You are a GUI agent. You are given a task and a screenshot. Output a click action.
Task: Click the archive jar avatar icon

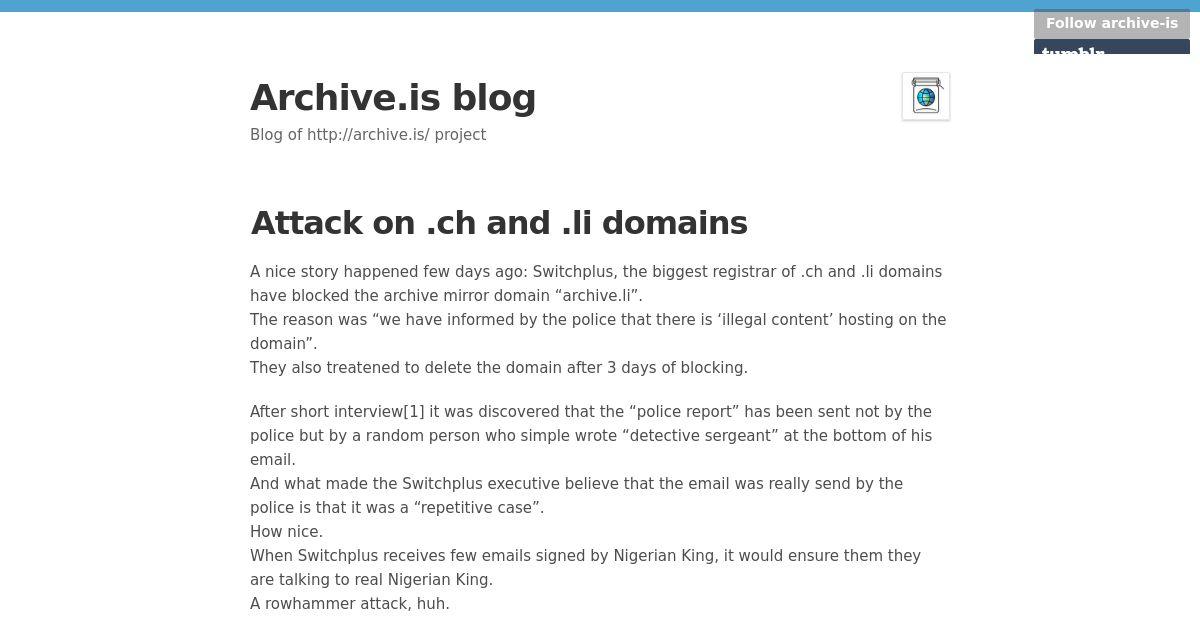pos(926,97)
